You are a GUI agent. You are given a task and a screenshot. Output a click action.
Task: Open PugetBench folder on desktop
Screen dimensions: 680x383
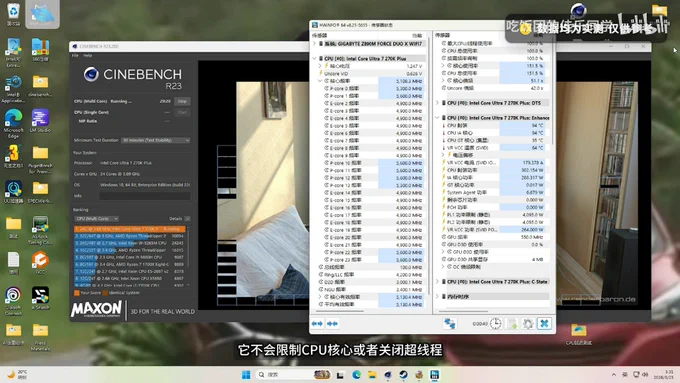pyautogui.click(x=40, y=159)
